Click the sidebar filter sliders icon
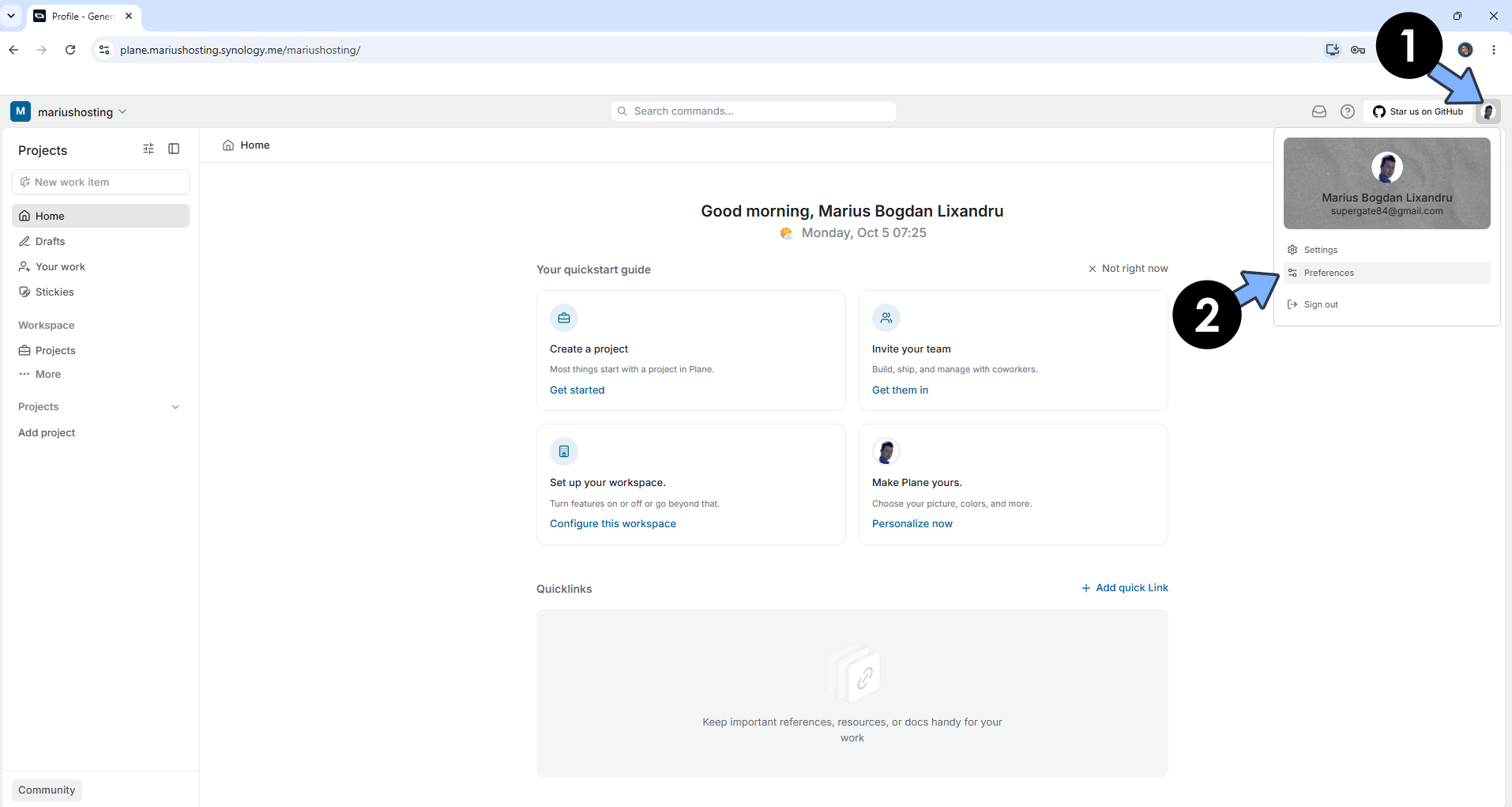Viewport: 1512px width, 807px height. pyautogui.click(x=149, y=149)
